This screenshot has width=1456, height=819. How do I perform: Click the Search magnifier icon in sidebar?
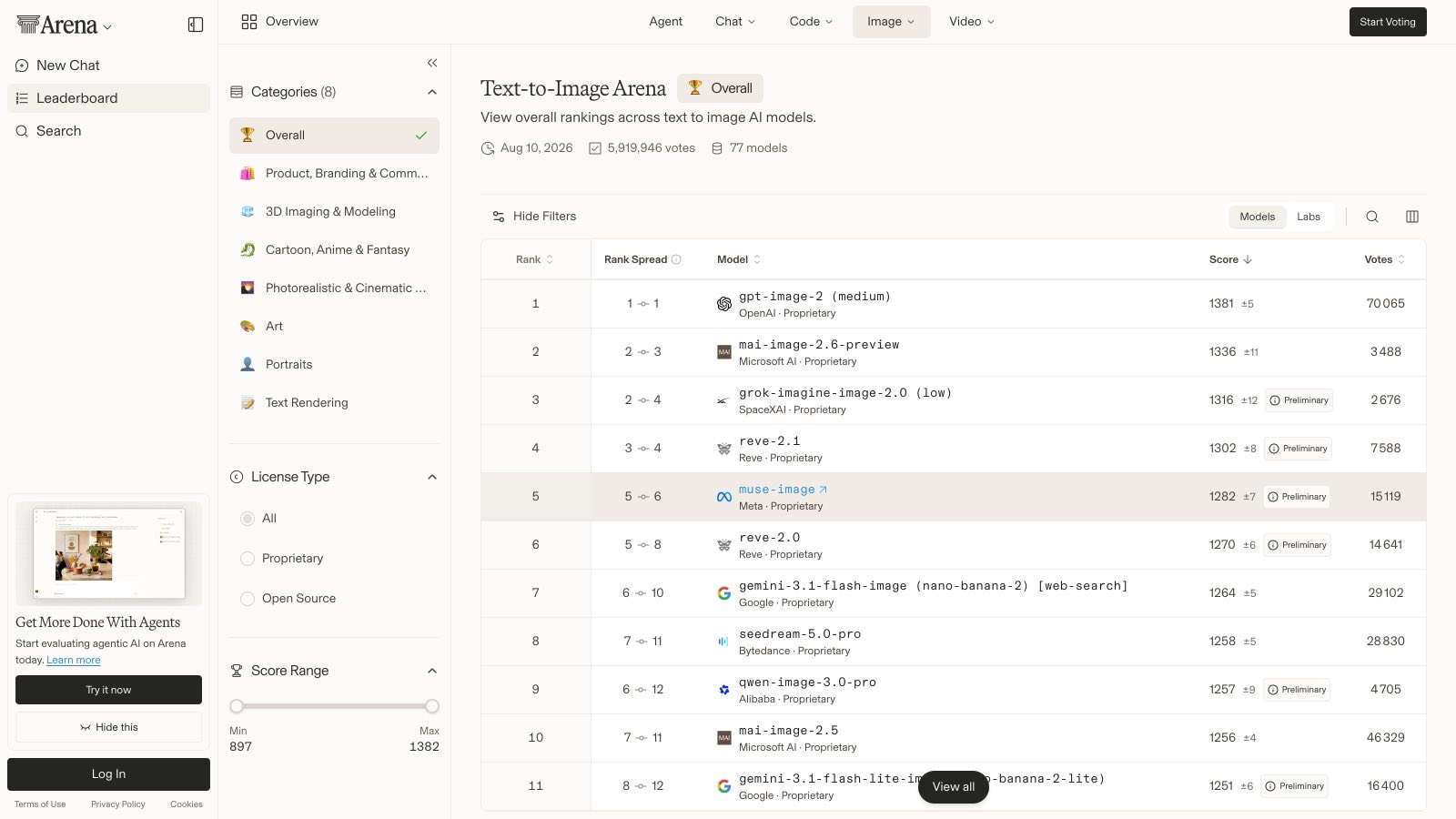click(x=22, y=131)
